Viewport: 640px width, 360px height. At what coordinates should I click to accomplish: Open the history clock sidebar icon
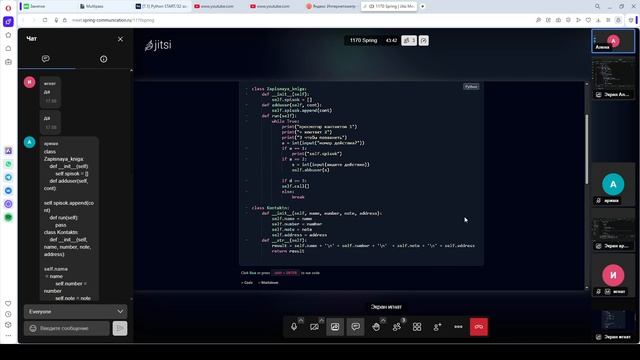(8, 314)
